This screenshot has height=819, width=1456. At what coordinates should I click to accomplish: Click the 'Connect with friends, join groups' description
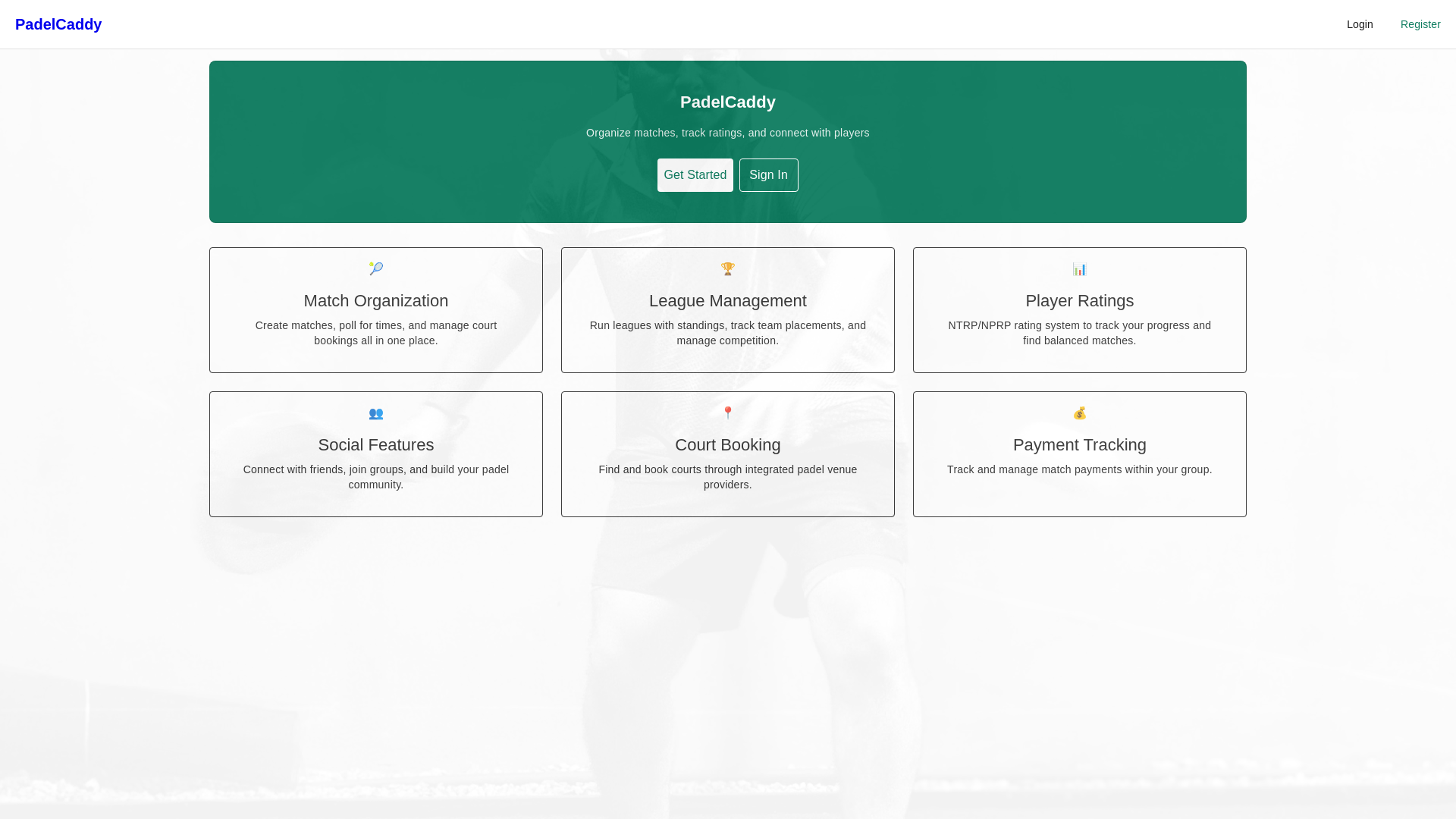click(x=376, y=477)
